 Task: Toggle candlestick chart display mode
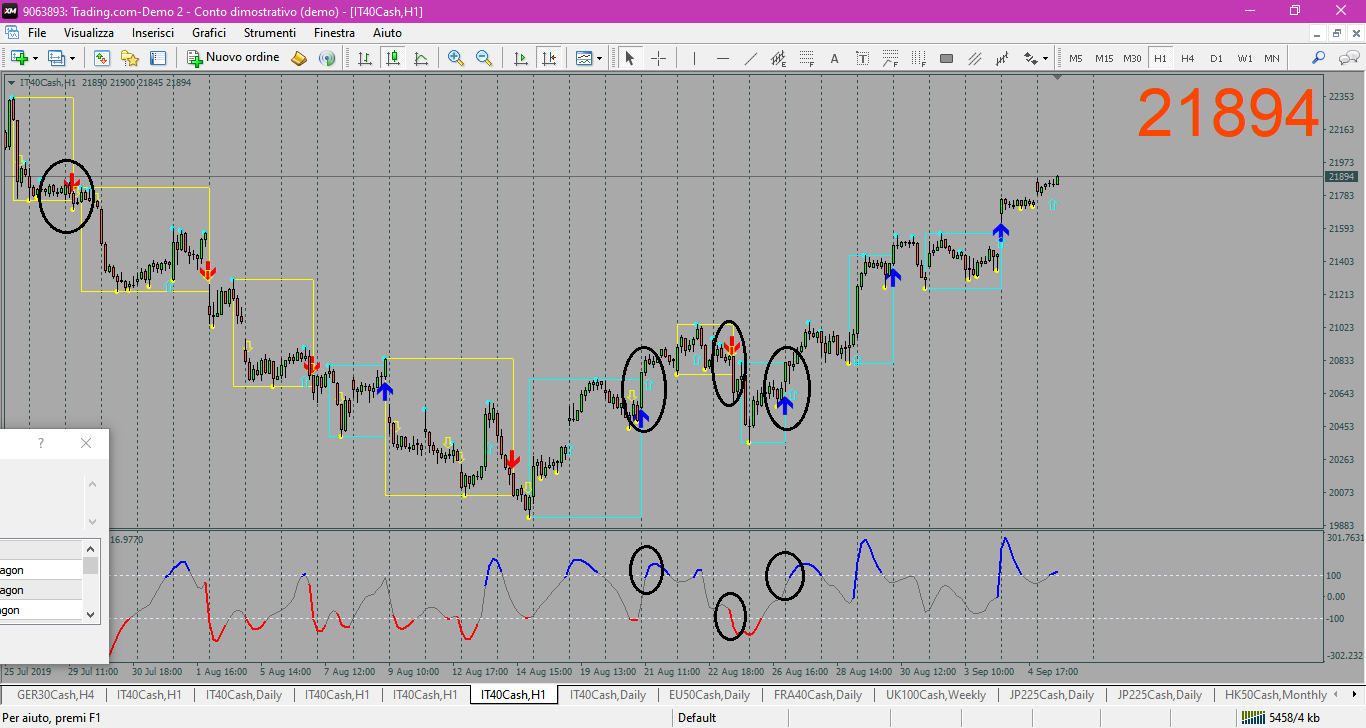tap(393, 58)
